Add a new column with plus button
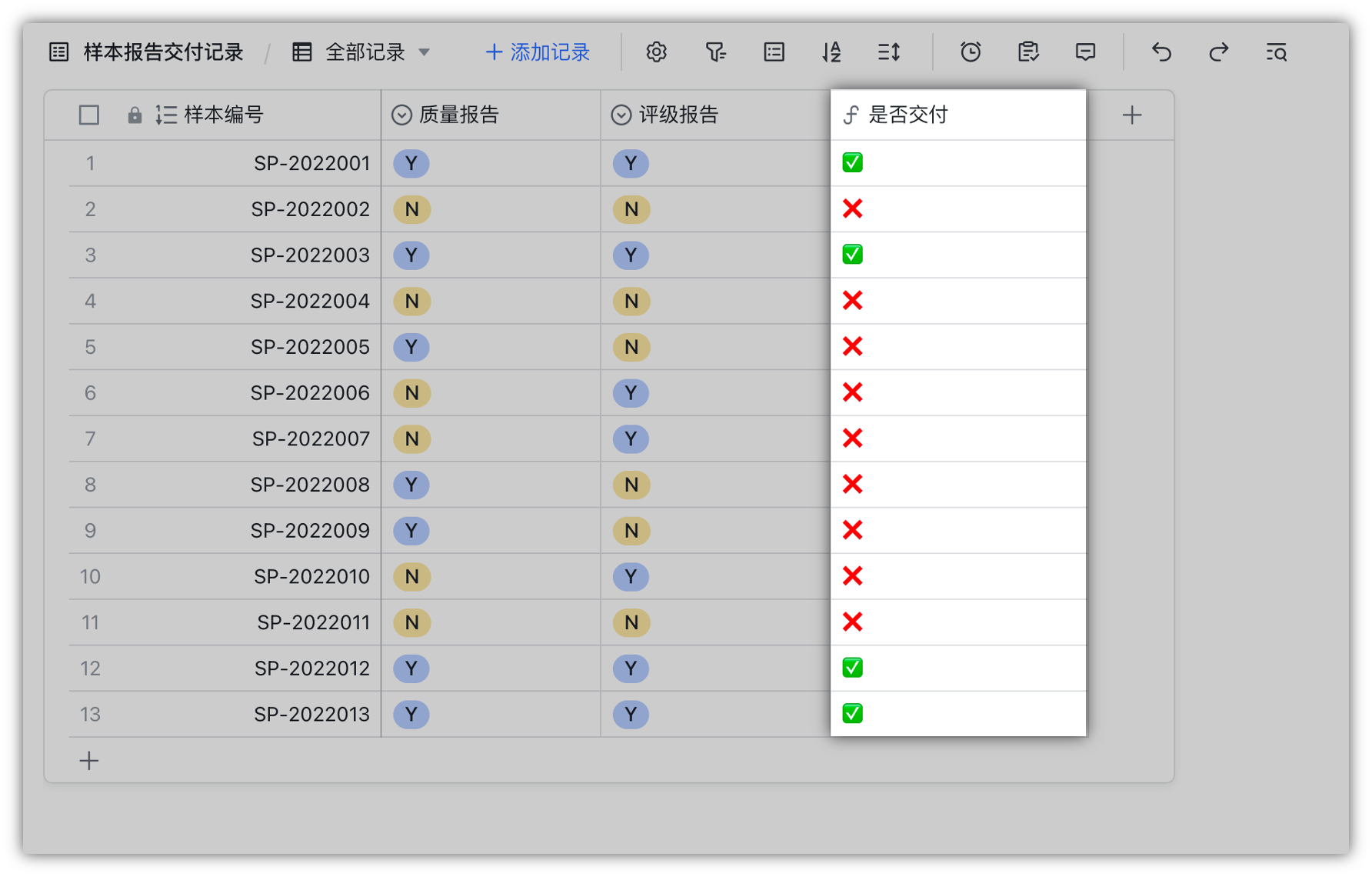Image resolution: width=1372 pixels, height=877 pixels. click(x=1131, y=115)
